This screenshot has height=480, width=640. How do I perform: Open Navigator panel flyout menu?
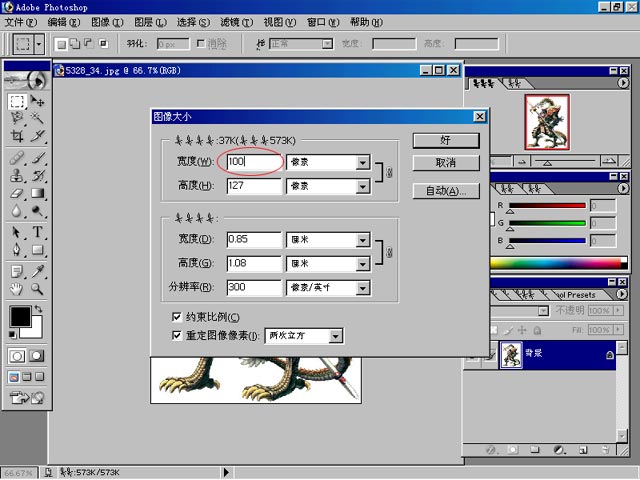(622, 83)
